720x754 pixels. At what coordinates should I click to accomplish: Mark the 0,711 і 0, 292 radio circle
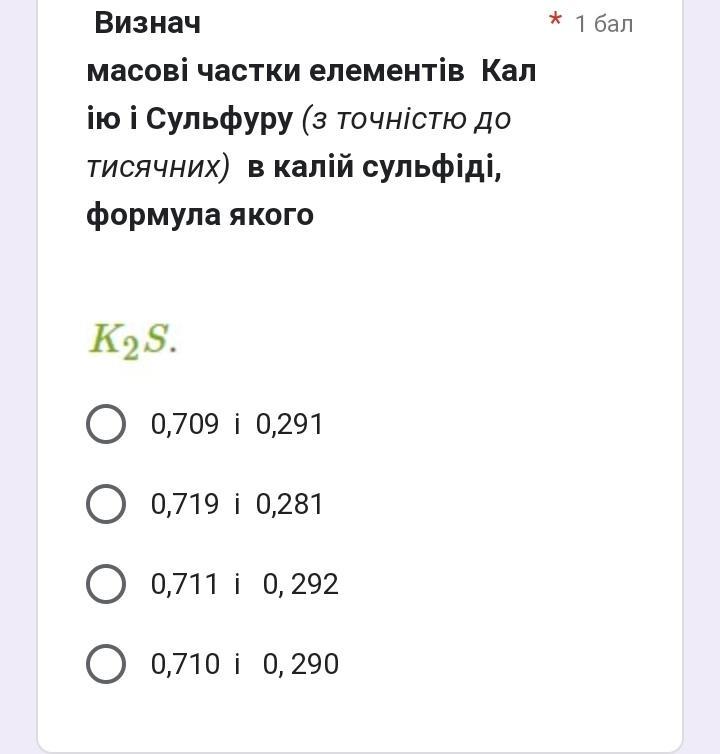click(106, 584)
